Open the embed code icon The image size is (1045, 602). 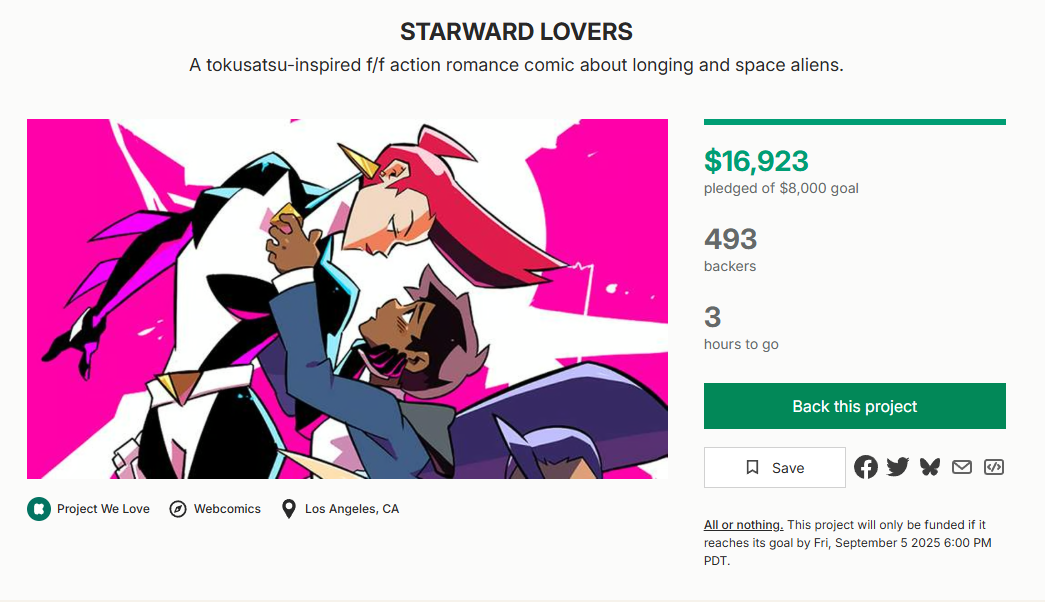pyautogui.click(x=993, y=467)
